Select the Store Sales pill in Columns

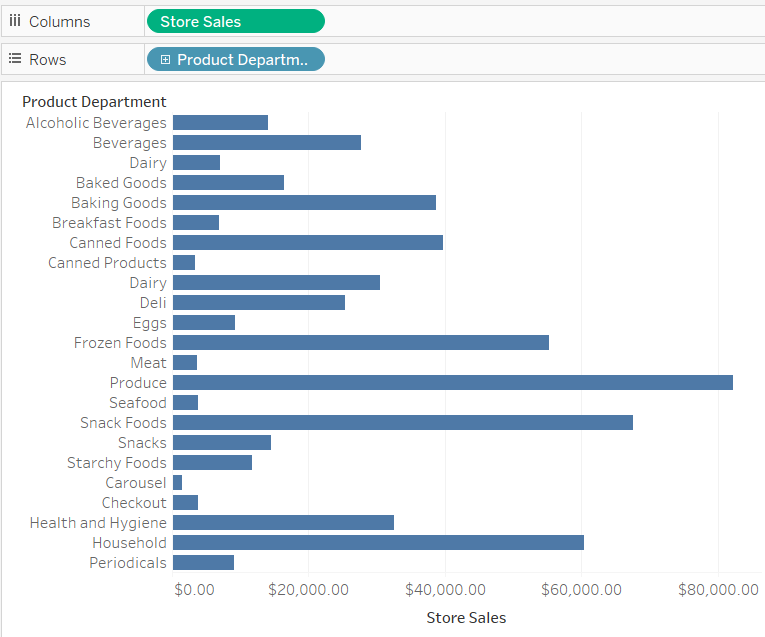click(x=236, y=21)
